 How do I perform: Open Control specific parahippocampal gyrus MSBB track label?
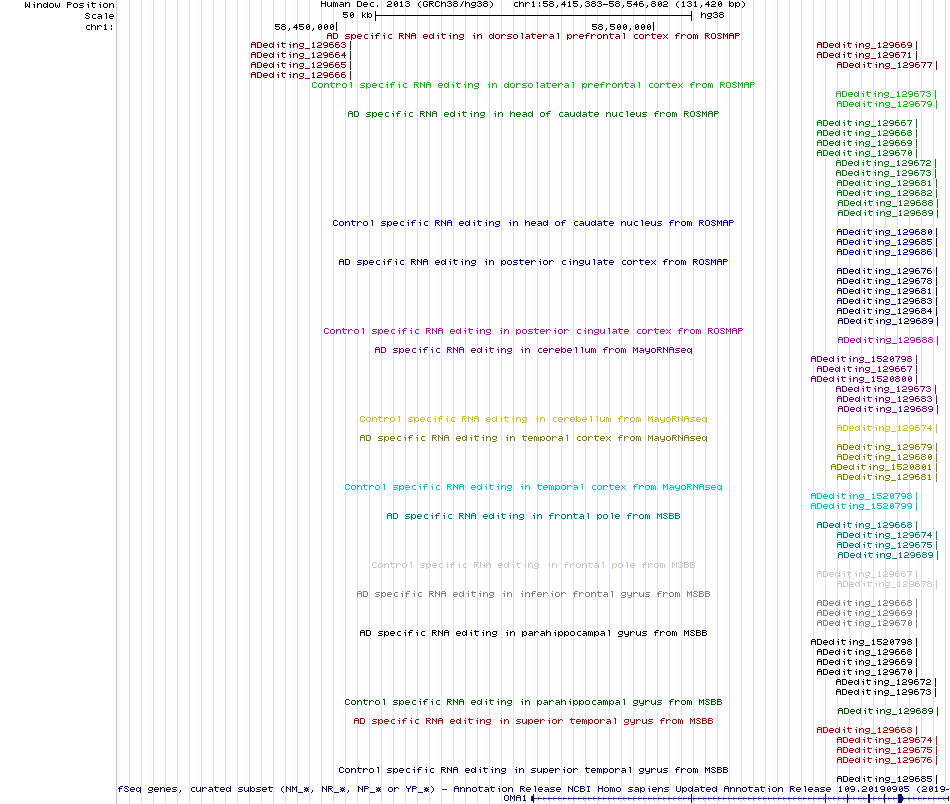pyautogui.click(x=533, y=702)
